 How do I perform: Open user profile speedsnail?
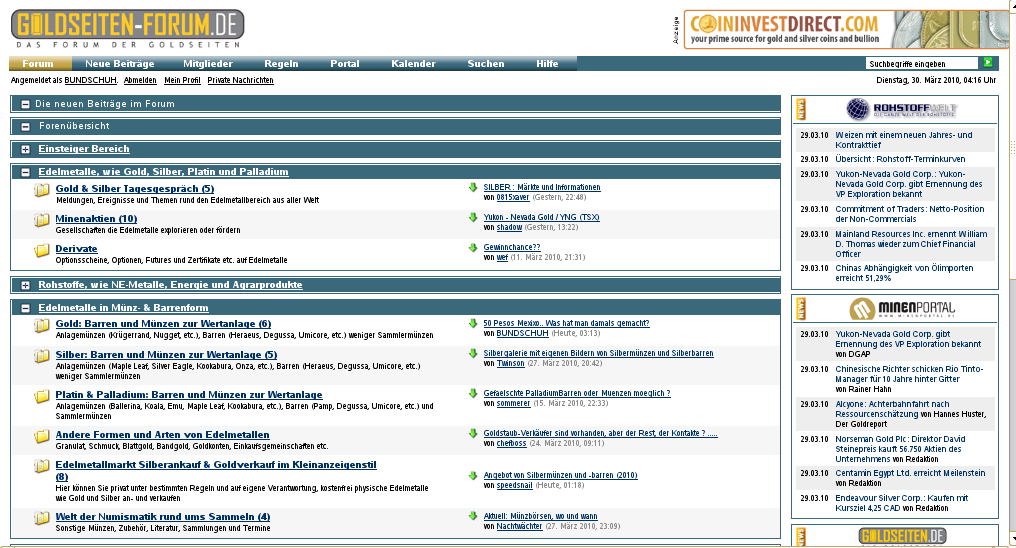pyautogui.click(x=514, y=485)
